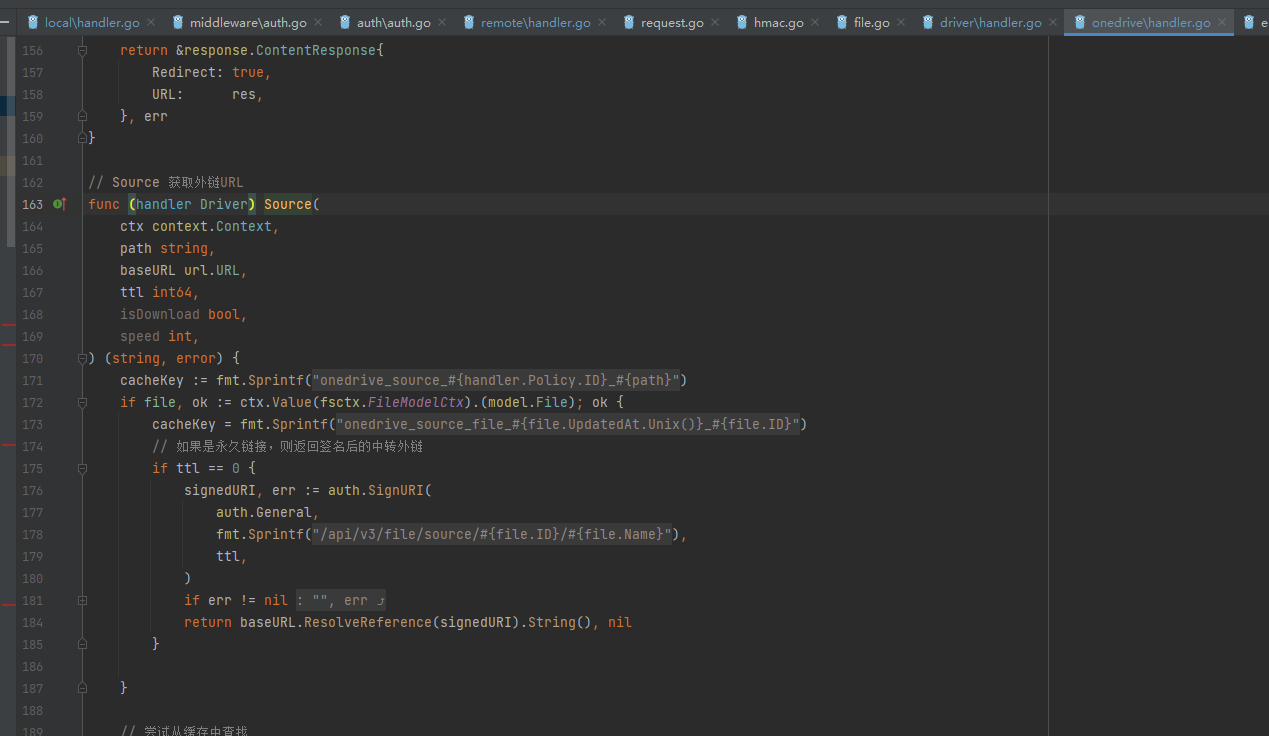Click the implement-interface gutter icon on line 163
Image resolution: width=1269 pixels, height=736 pixels.
click(x=58, y=204)
